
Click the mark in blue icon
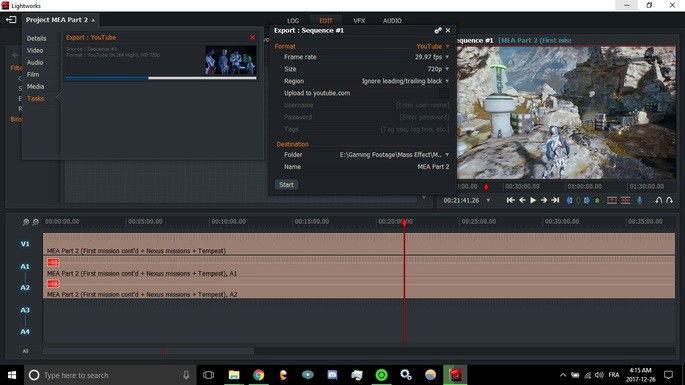click(x=569, y=200)
